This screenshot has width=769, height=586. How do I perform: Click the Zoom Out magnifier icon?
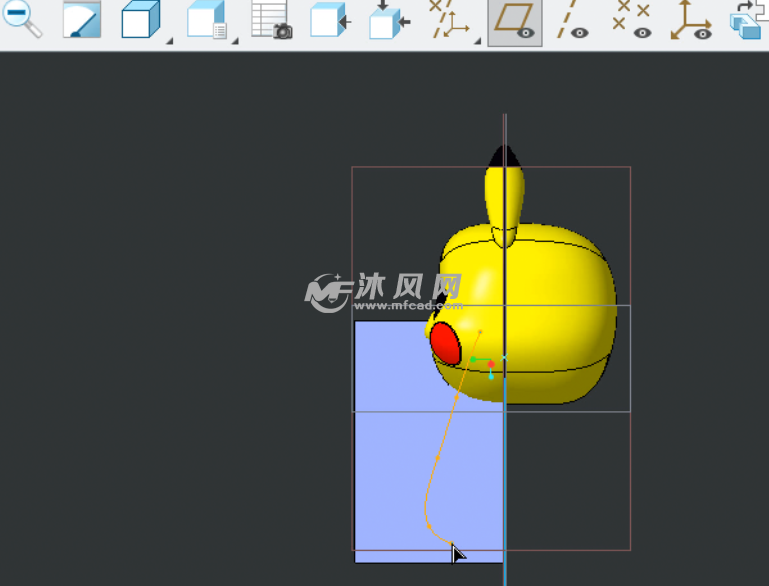pos(21,19)
